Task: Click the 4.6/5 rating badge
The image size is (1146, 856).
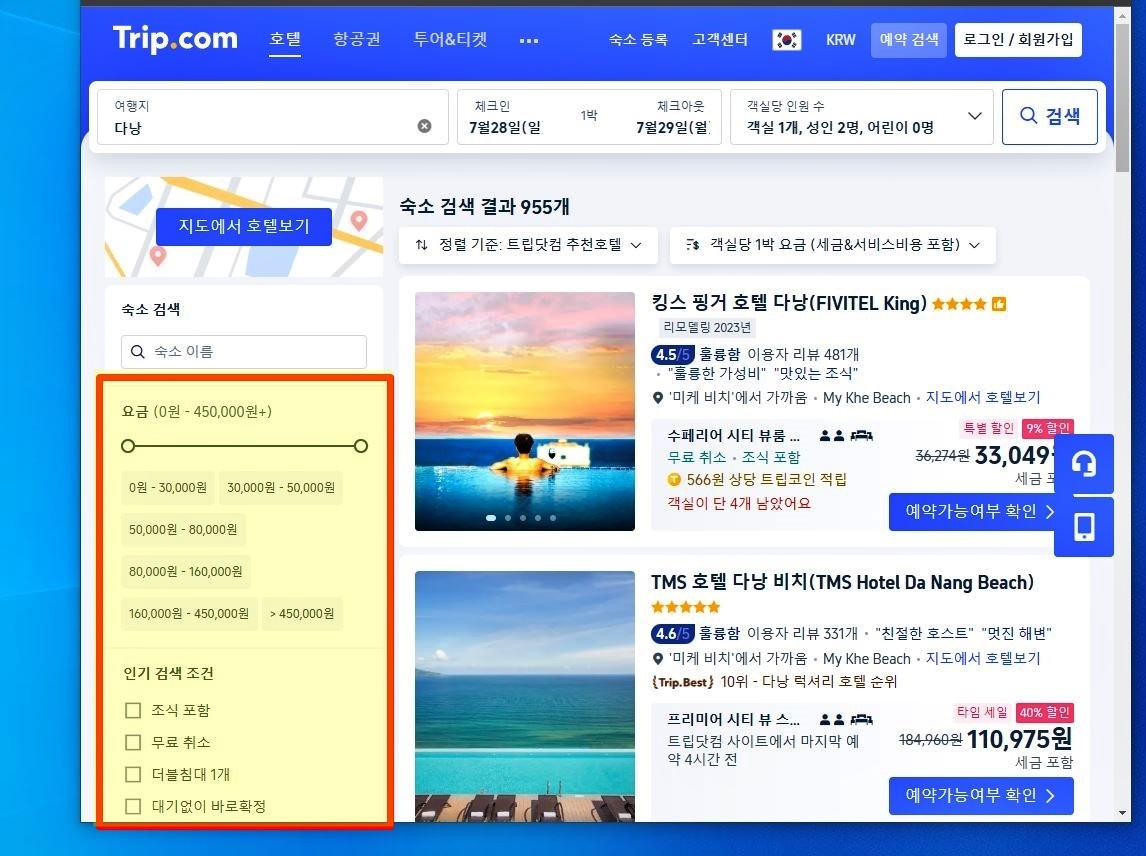Action: pyautogui.click(x=672, y=633)
